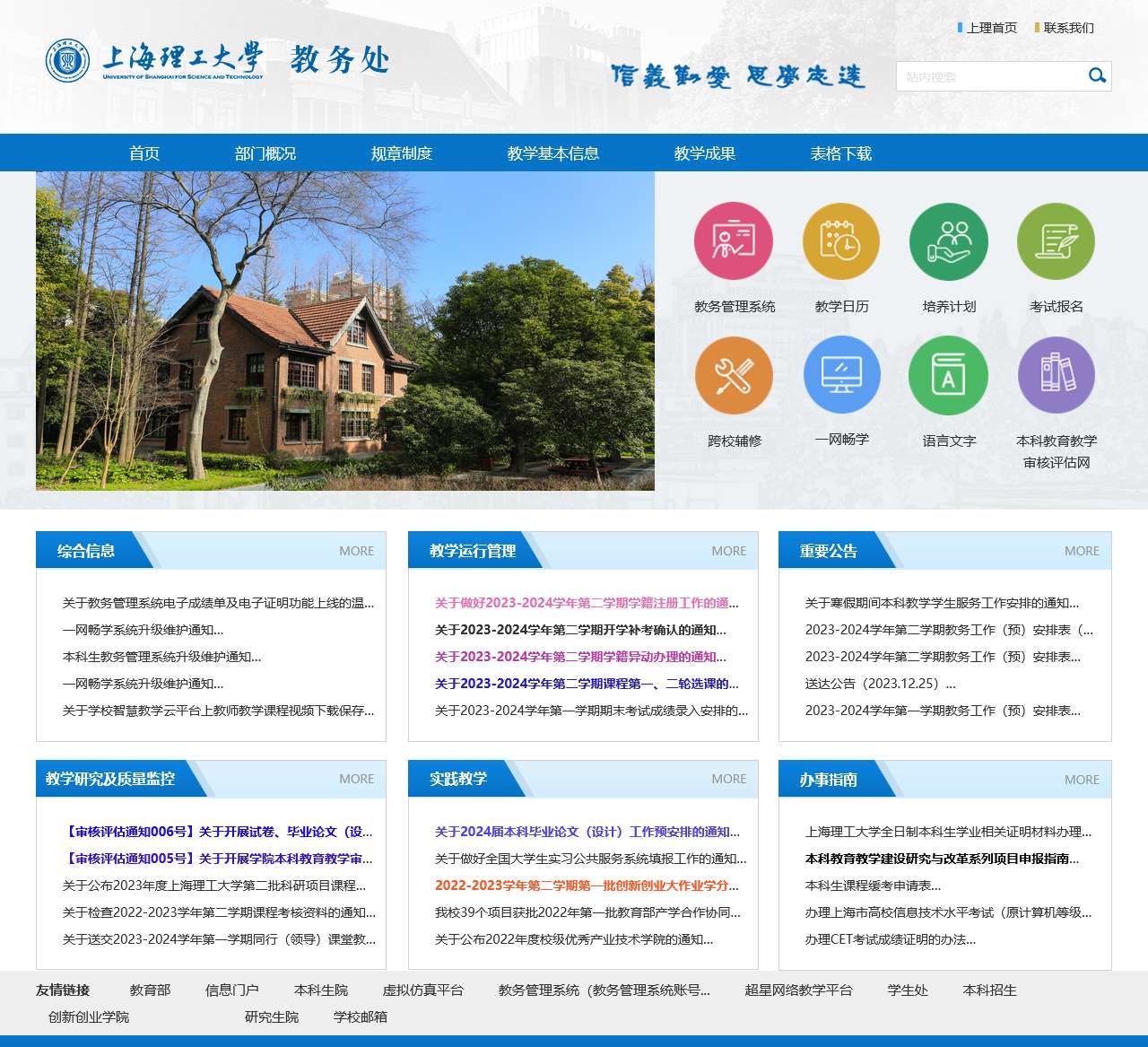Click the campus building banner image
Screen dimensions: 1148x1047
click(x=345, y=331)
